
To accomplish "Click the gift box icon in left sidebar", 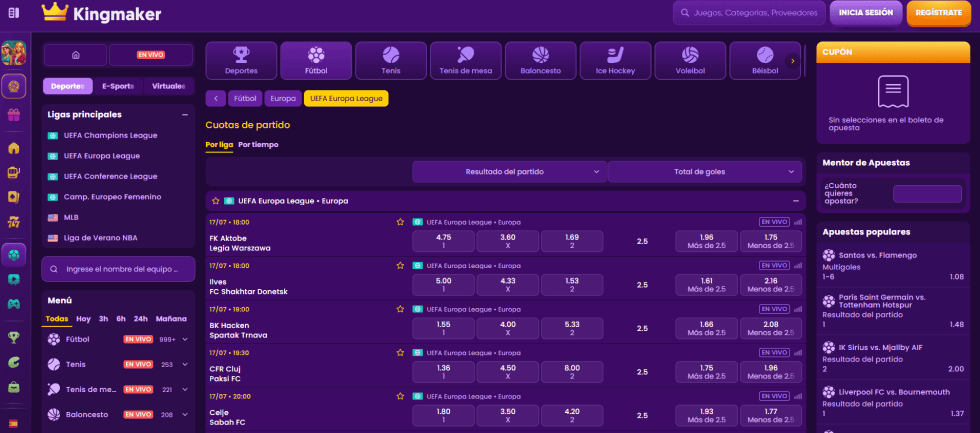I will [14, 115].
